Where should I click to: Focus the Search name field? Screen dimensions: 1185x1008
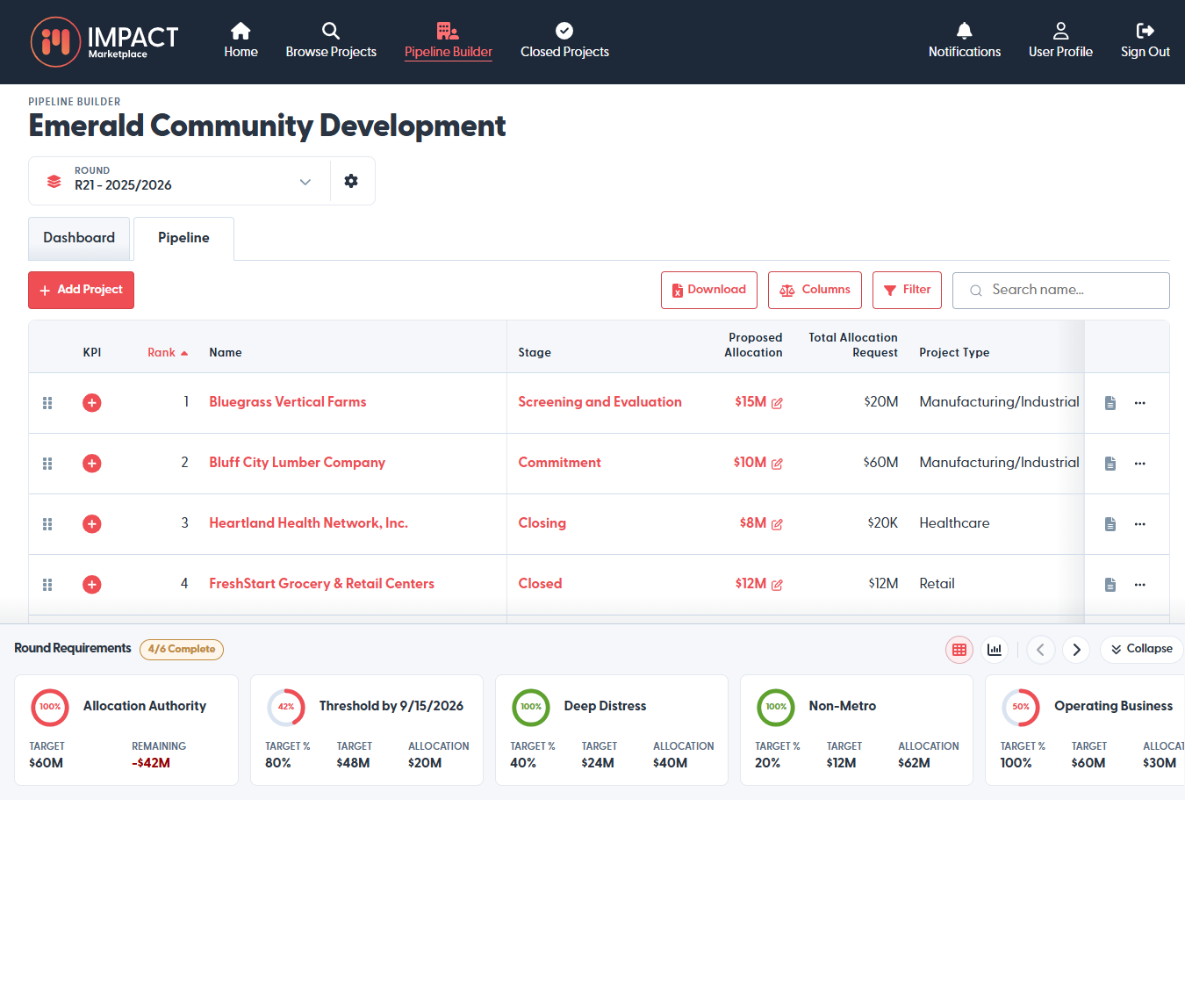(1060, 290)
